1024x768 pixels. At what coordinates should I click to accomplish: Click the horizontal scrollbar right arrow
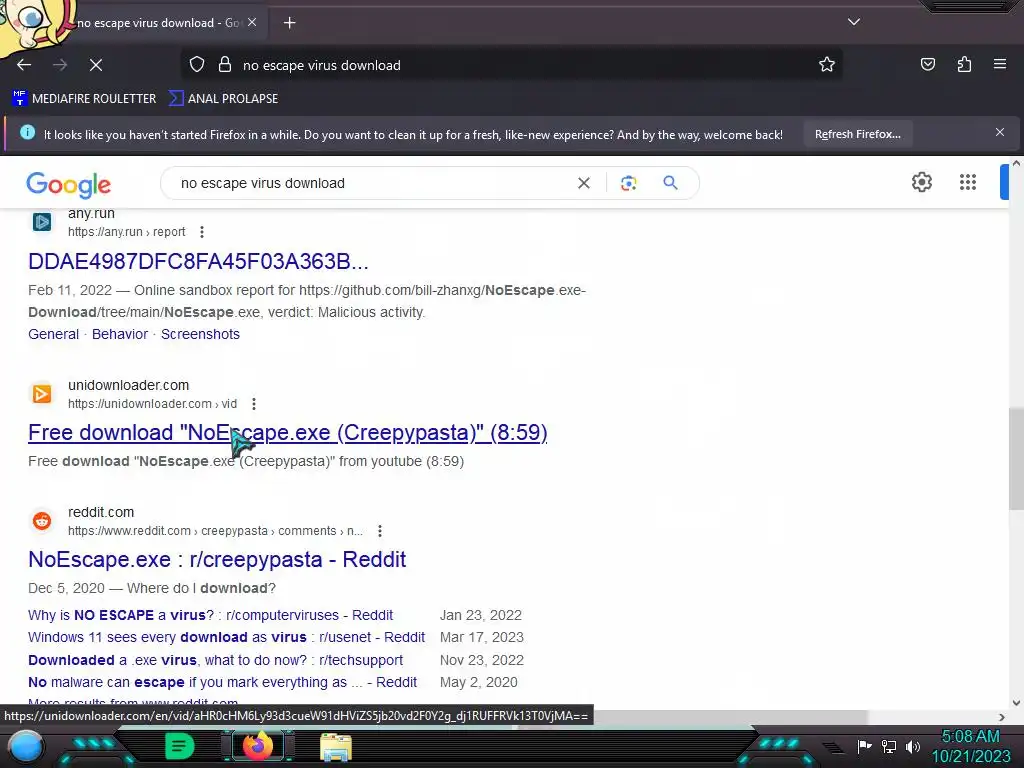coord(1002,717)
